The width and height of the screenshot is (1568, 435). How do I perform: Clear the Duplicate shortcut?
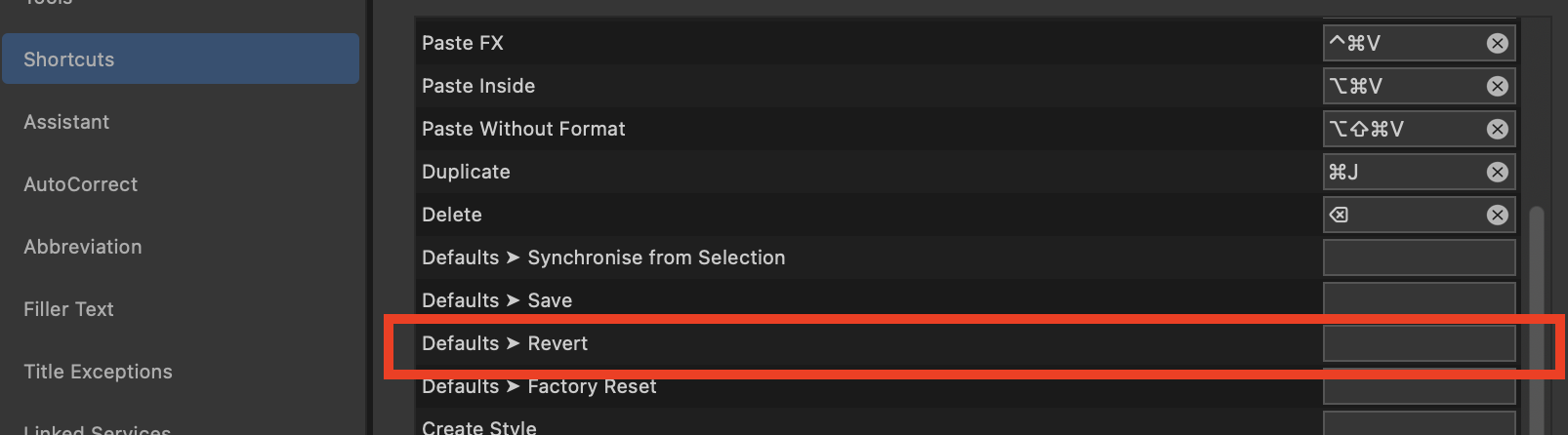1497,172
